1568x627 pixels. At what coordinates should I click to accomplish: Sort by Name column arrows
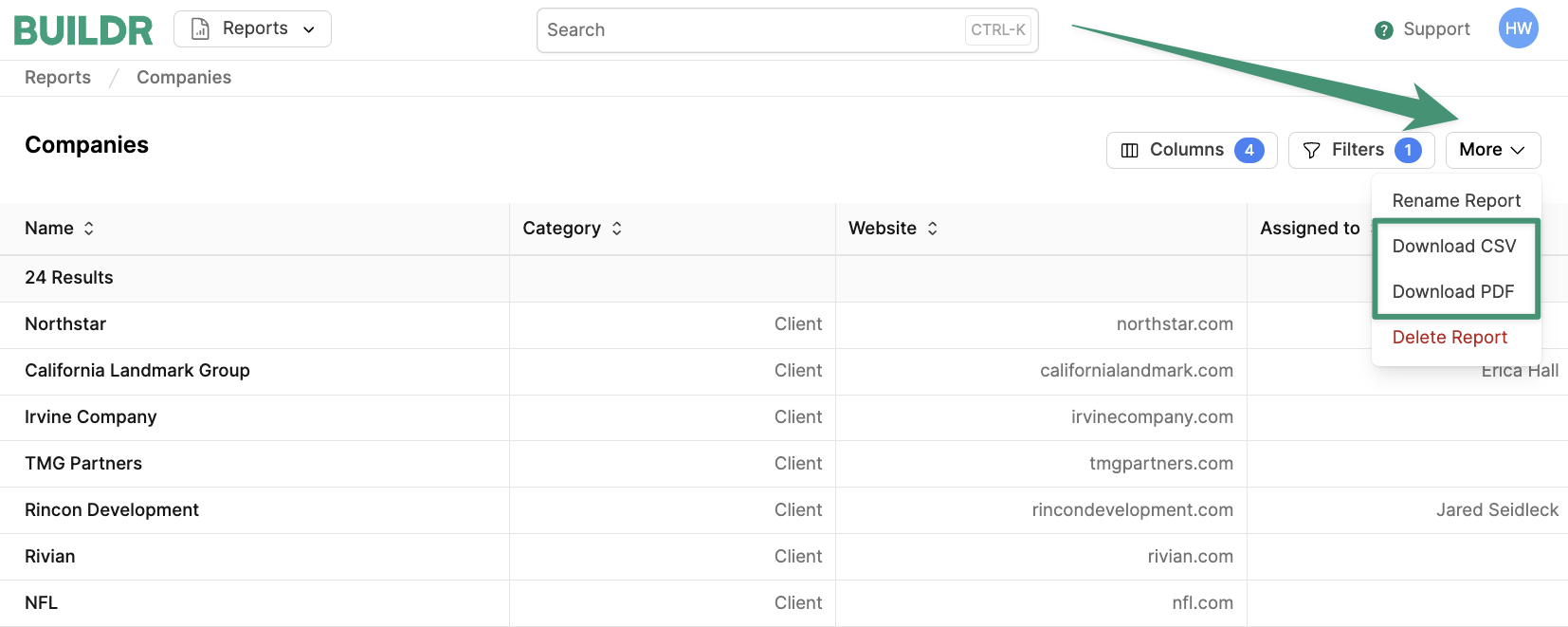[x=89, y=229]
